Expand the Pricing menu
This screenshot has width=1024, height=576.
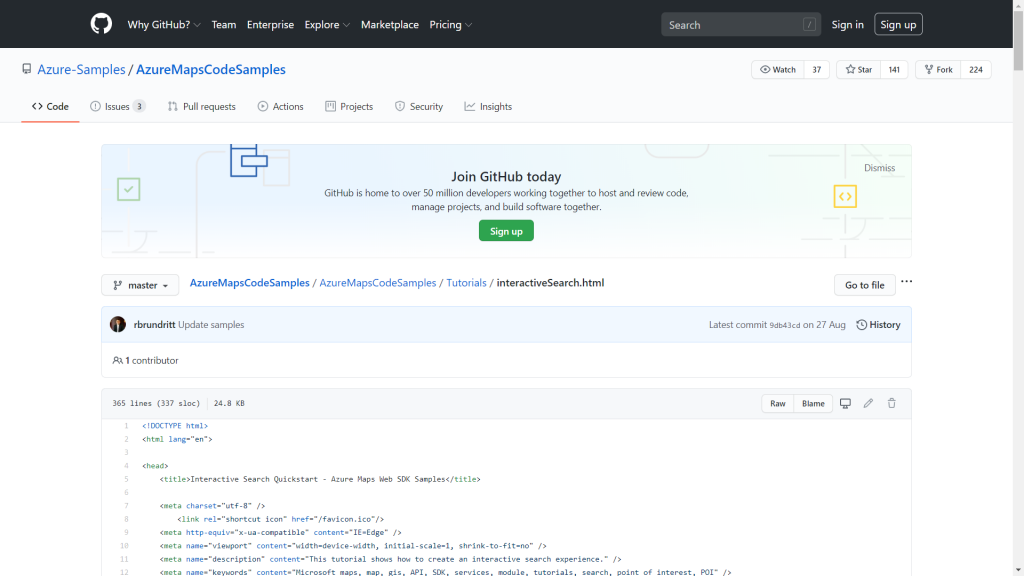point(451,25)
